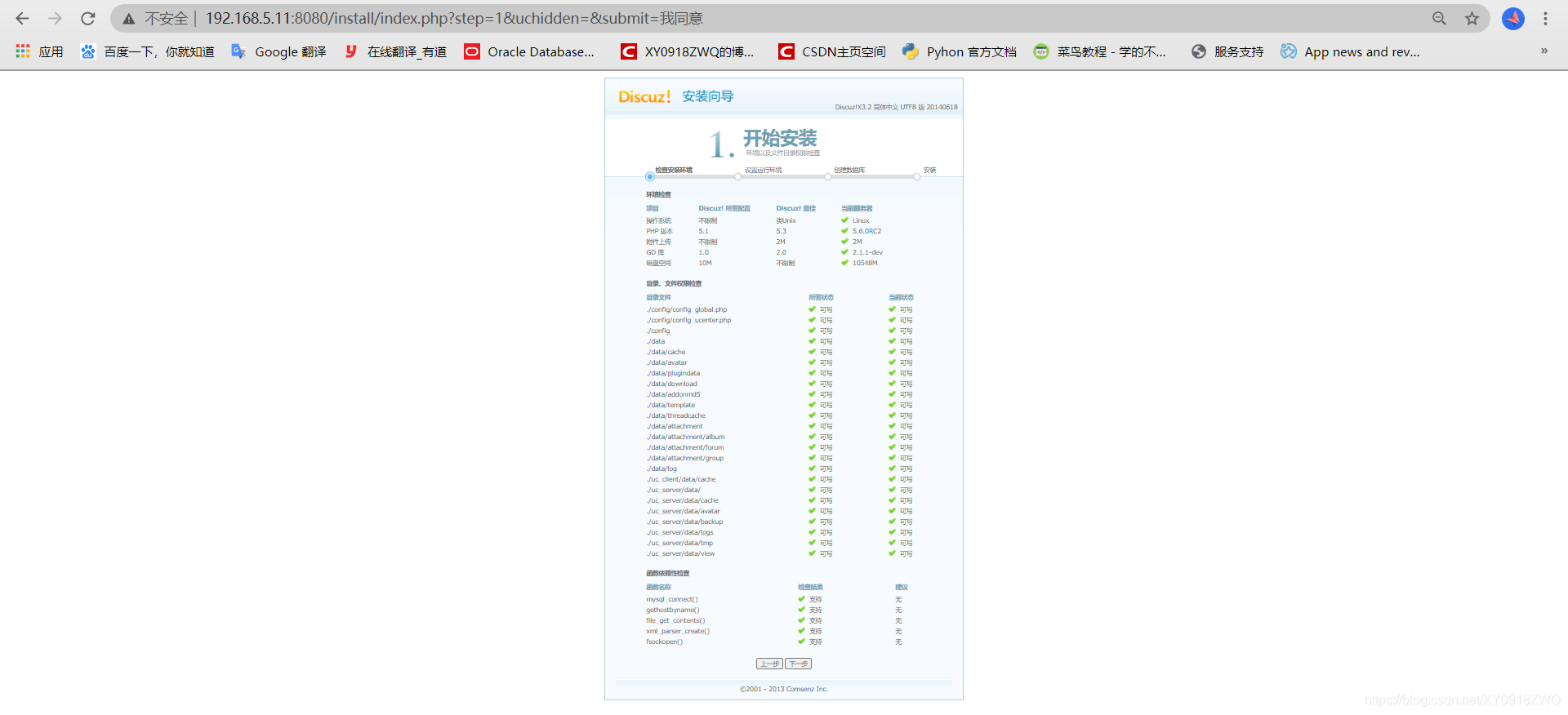
Task: Click the file_get_contents() function name
Action: [x=675, y=620]
